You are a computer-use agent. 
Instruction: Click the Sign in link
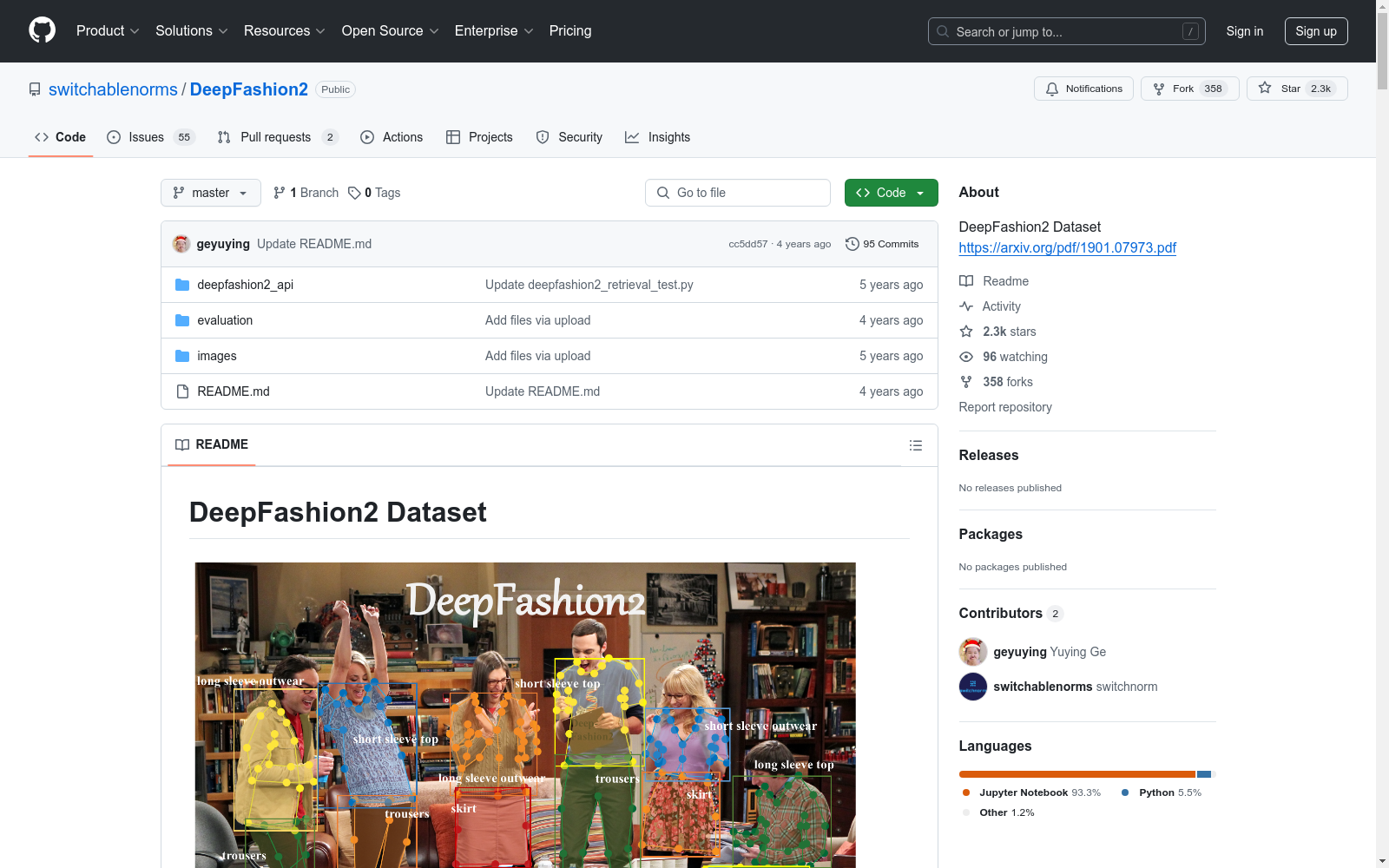coord(1245,31)
